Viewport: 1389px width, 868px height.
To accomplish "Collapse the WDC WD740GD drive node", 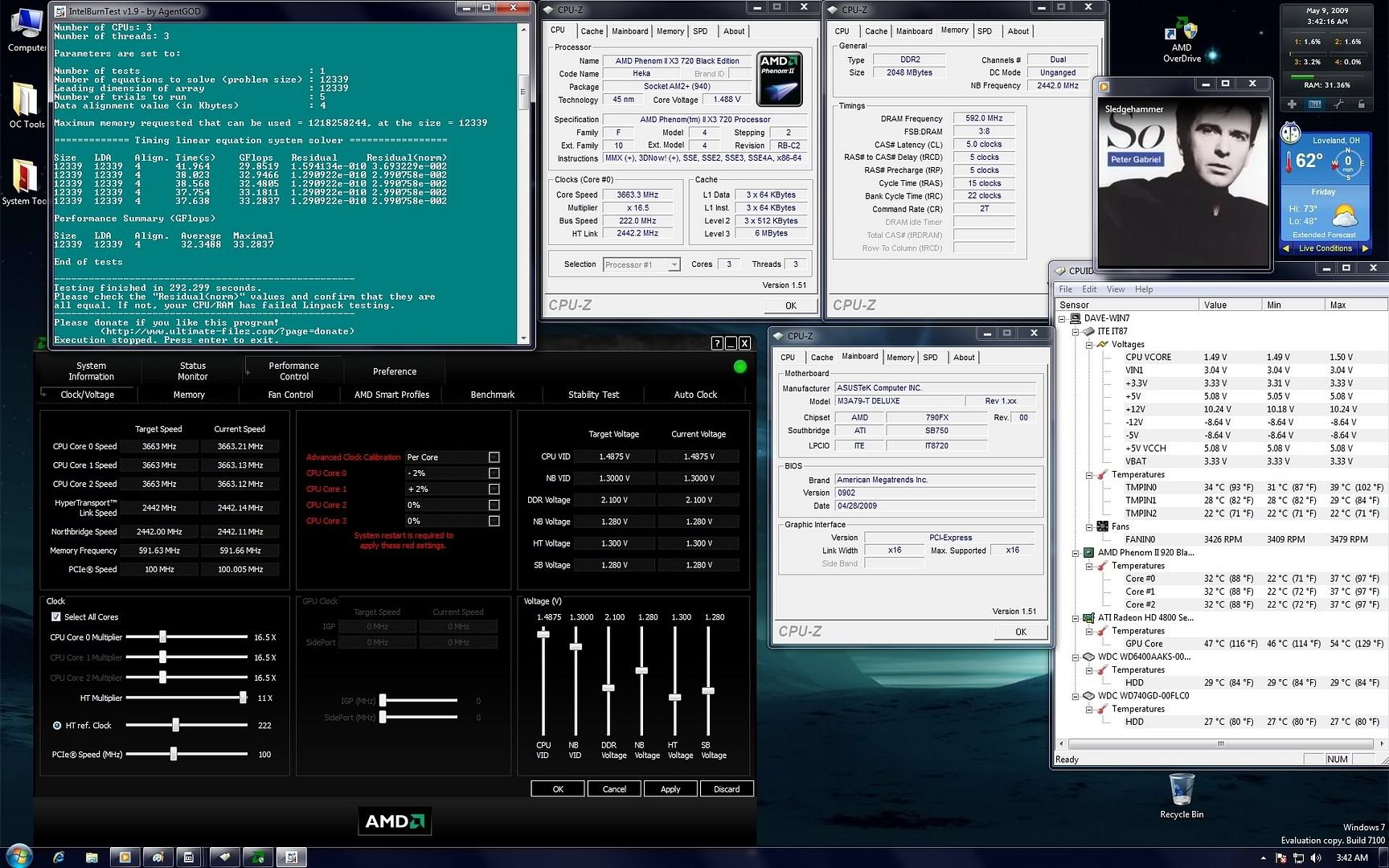I will click(1076, 696).
